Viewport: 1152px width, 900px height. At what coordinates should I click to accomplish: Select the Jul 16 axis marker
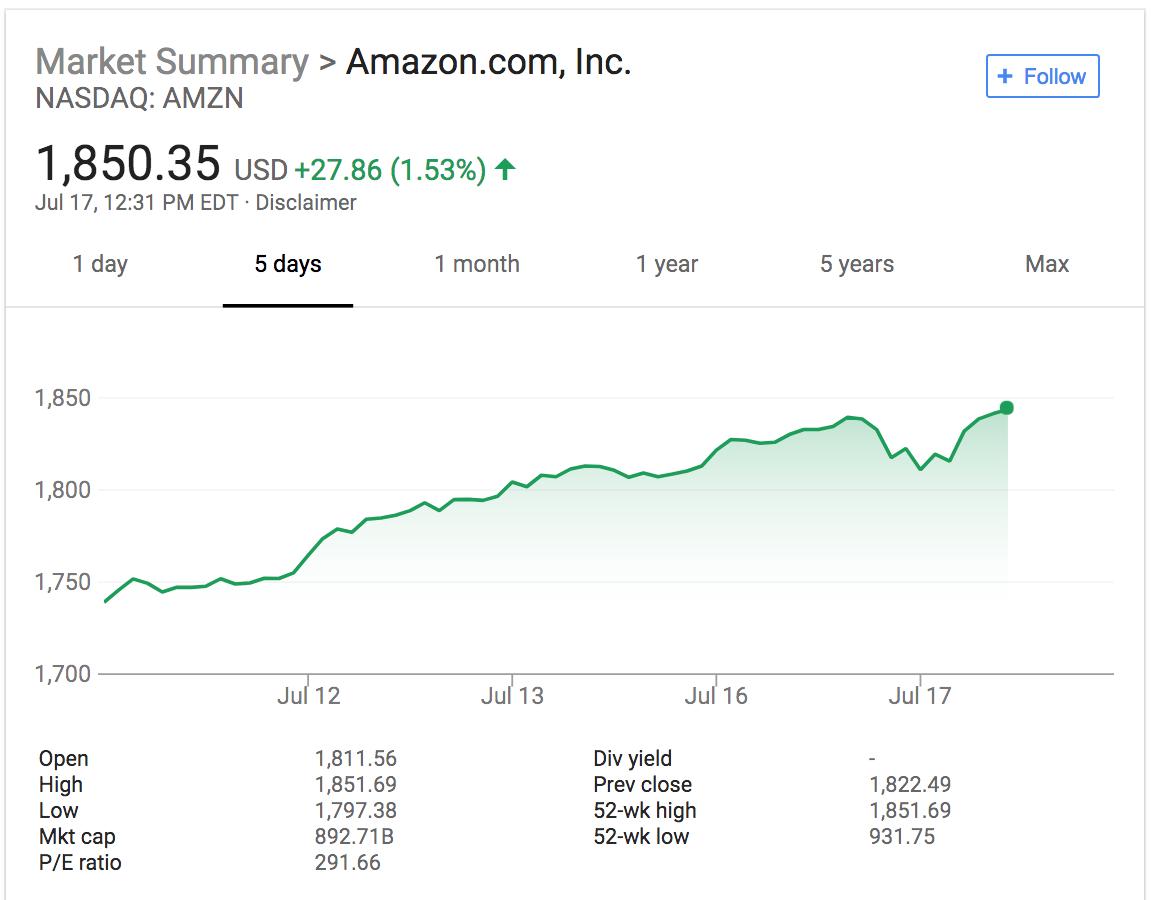pos(716,696)
